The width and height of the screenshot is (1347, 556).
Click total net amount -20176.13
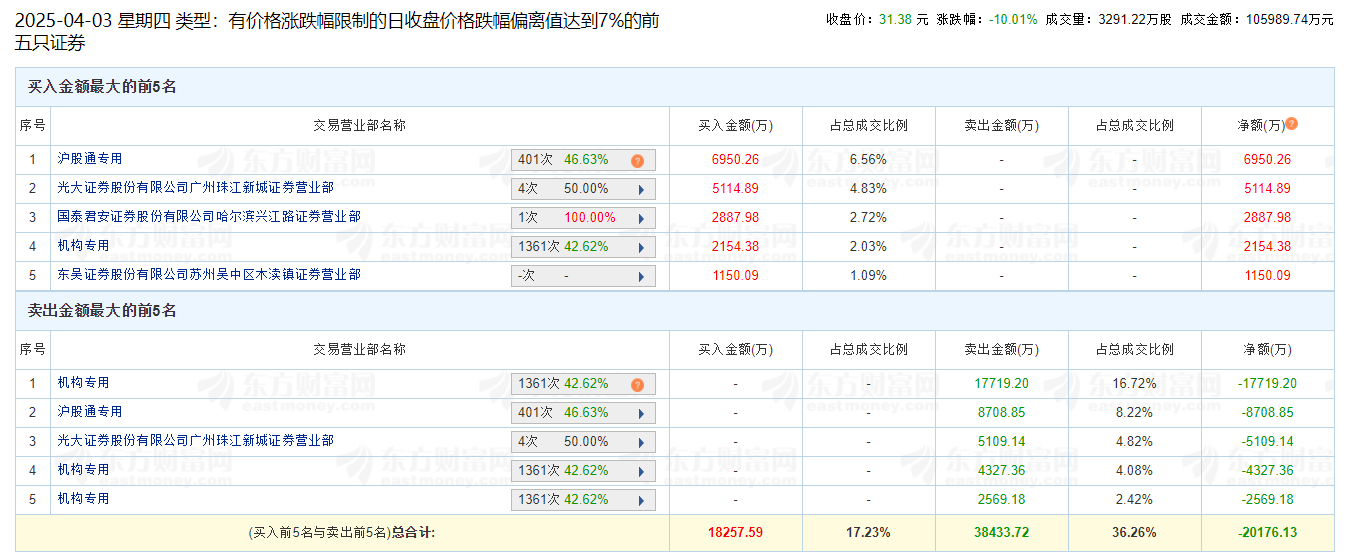[x=1267, y=534]
